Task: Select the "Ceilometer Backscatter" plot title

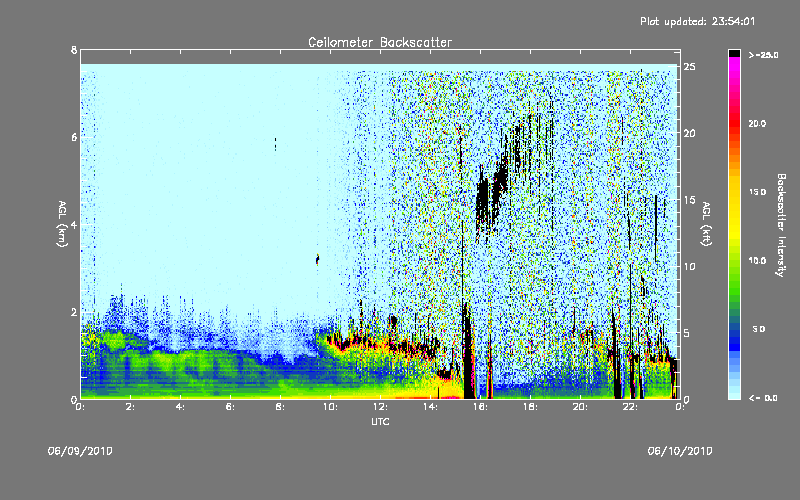Action: [380, 42]
